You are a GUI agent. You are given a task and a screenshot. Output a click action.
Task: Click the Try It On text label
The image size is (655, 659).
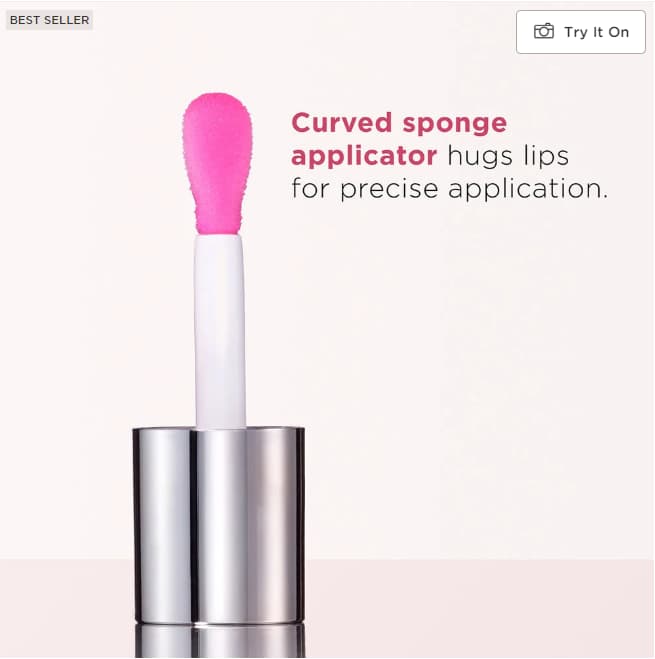(596, 32)
